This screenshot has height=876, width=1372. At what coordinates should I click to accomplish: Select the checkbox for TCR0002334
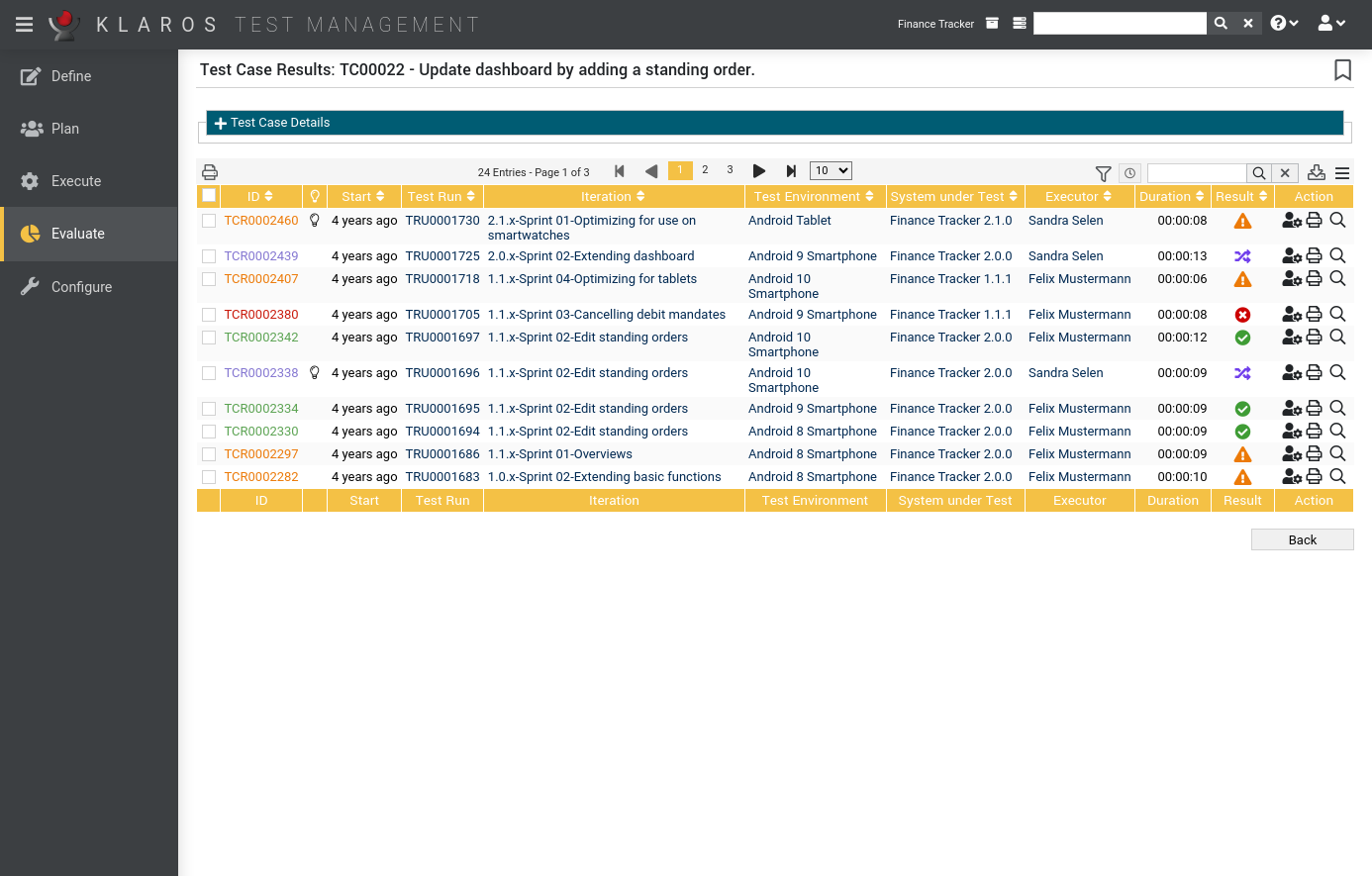209,409
